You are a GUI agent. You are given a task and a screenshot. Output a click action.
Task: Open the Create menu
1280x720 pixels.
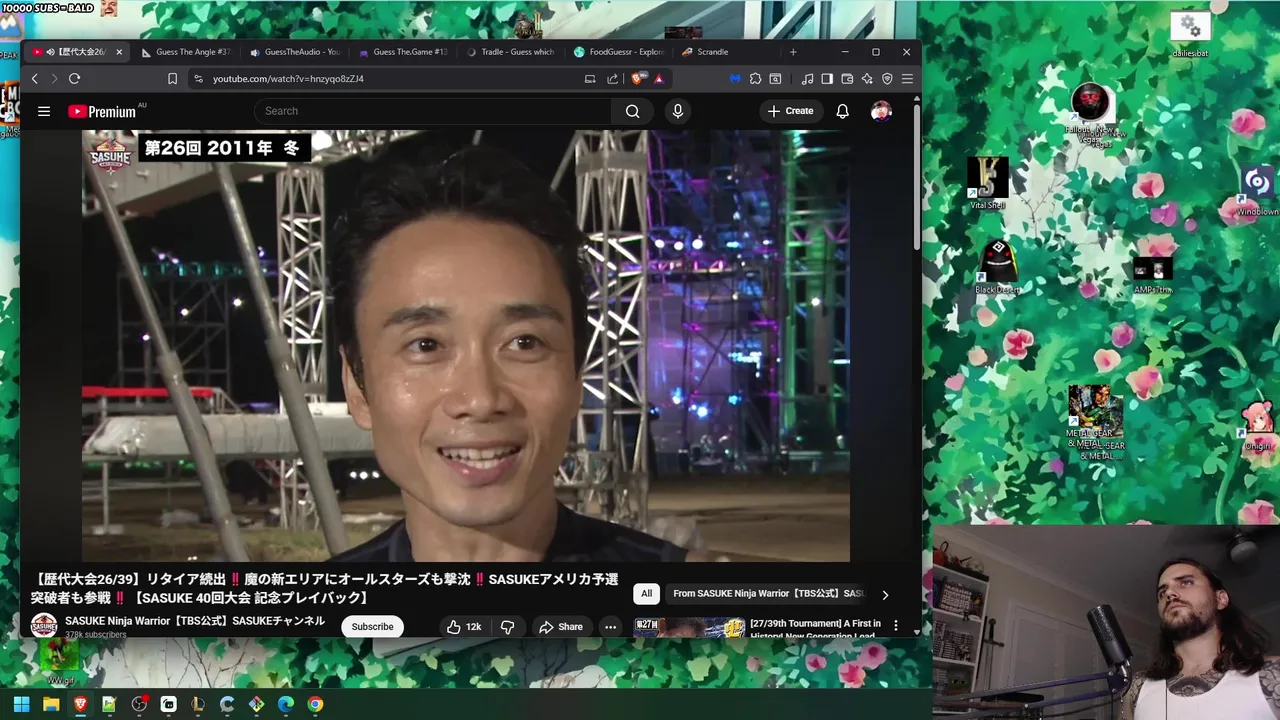pos(790,111)
